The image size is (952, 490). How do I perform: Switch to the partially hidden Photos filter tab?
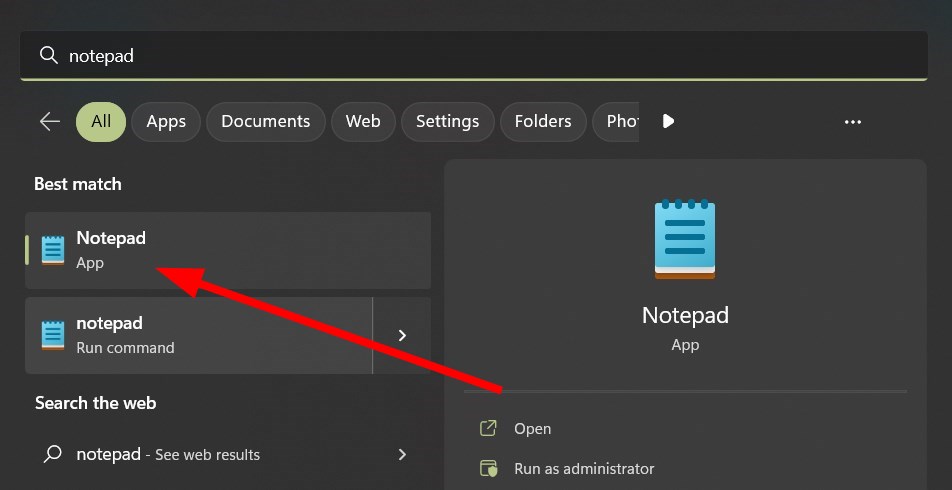coord(616,121)
